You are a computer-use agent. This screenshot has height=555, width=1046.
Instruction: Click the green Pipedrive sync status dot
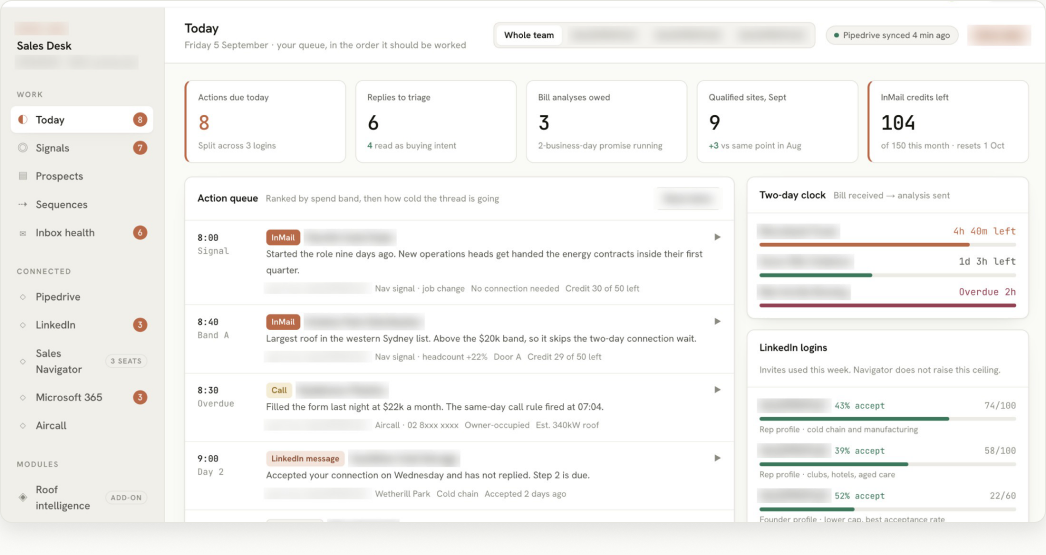coord(837,35)
